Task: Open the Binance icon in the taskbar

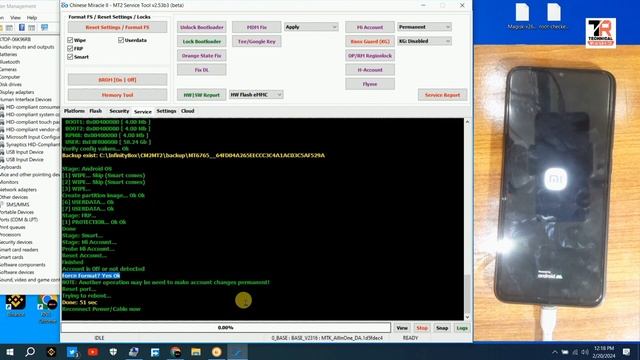Action: tap(51, 351)
